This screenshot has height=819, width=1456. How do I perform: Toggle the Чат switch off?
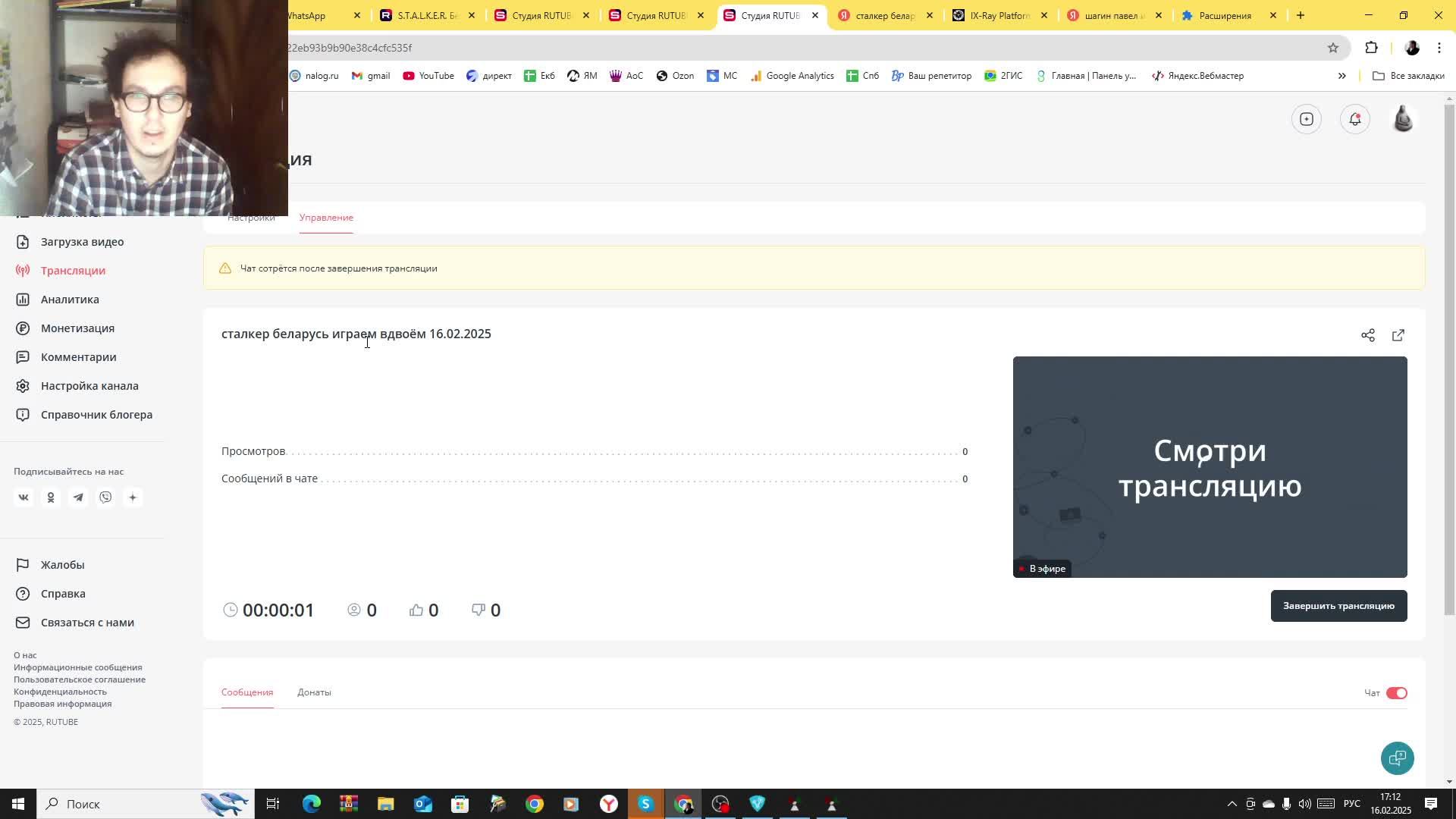(1396, 693)
